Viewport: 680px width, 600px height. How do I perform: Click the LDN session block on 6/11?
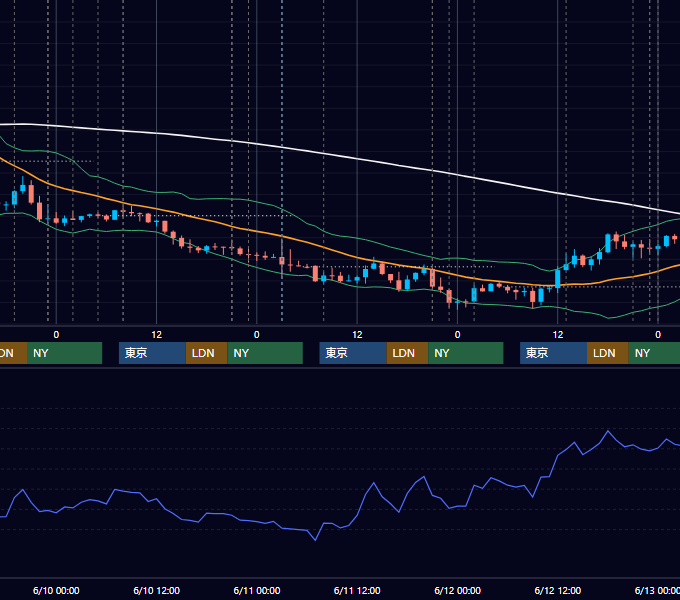click(407, 353)
